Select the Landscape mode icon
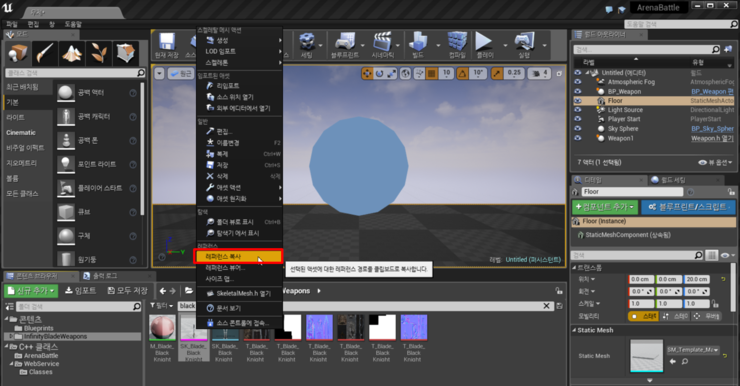This screenshot has width=740, height=386. click(72, 53)
